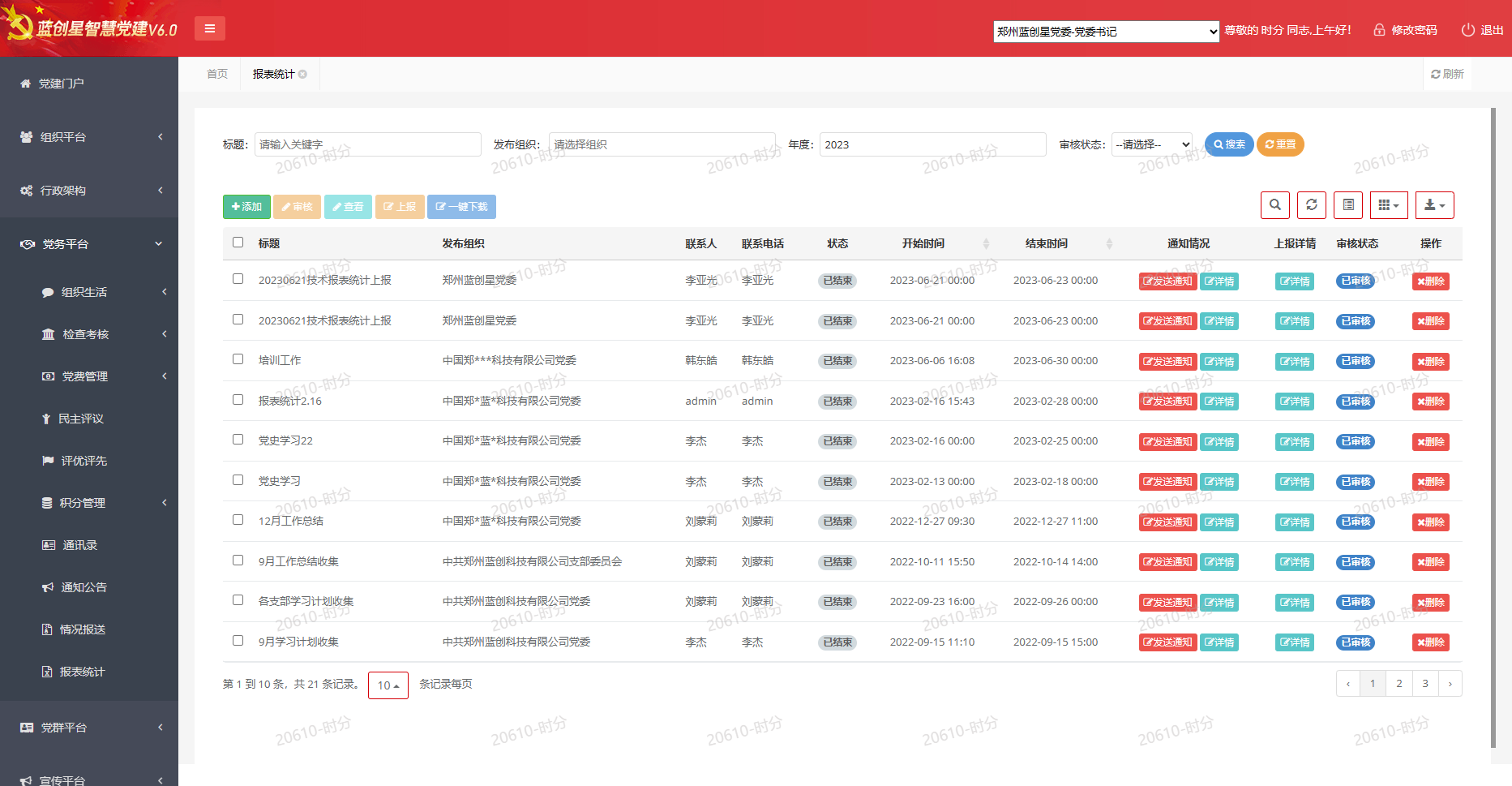Image resolution: width=1512 pixels, height=786 pixels.
Task: Click the table search magnifier icon button
Action: 1274,205
